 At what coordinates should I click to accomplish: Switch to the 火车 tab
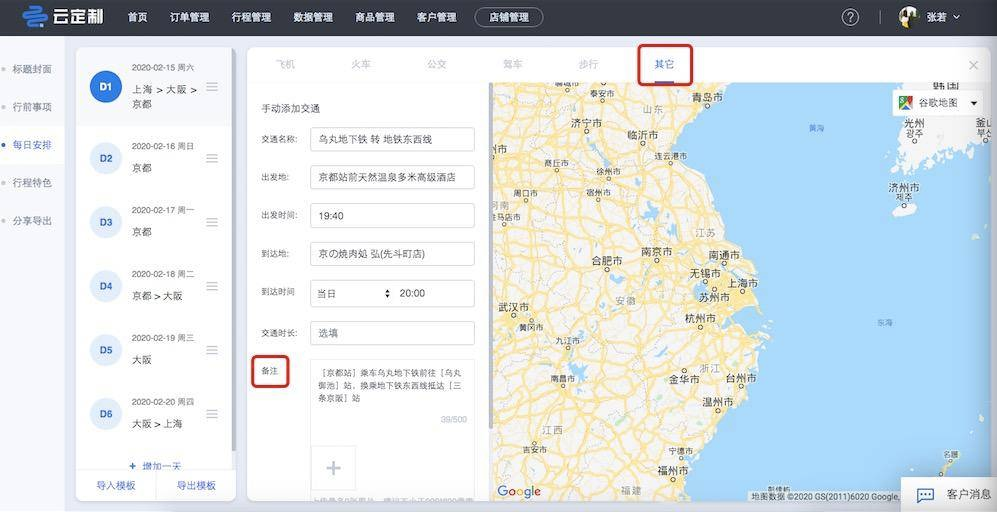coord(361,64)
